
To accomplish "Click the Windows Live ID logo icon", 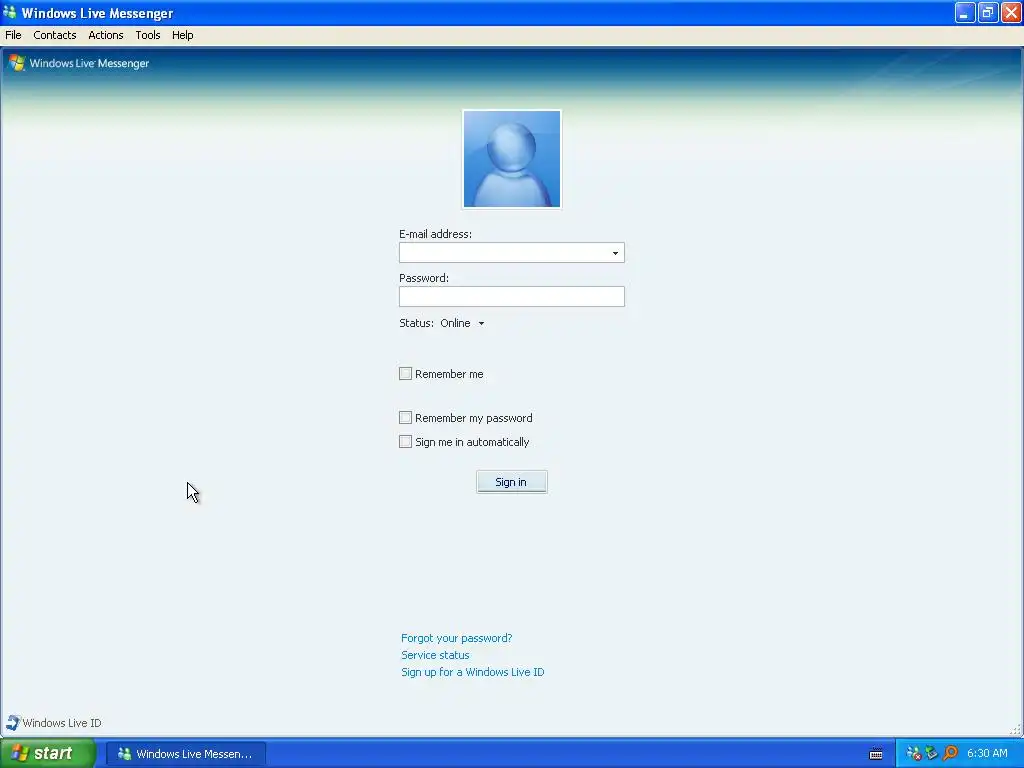I will [12, 722].
